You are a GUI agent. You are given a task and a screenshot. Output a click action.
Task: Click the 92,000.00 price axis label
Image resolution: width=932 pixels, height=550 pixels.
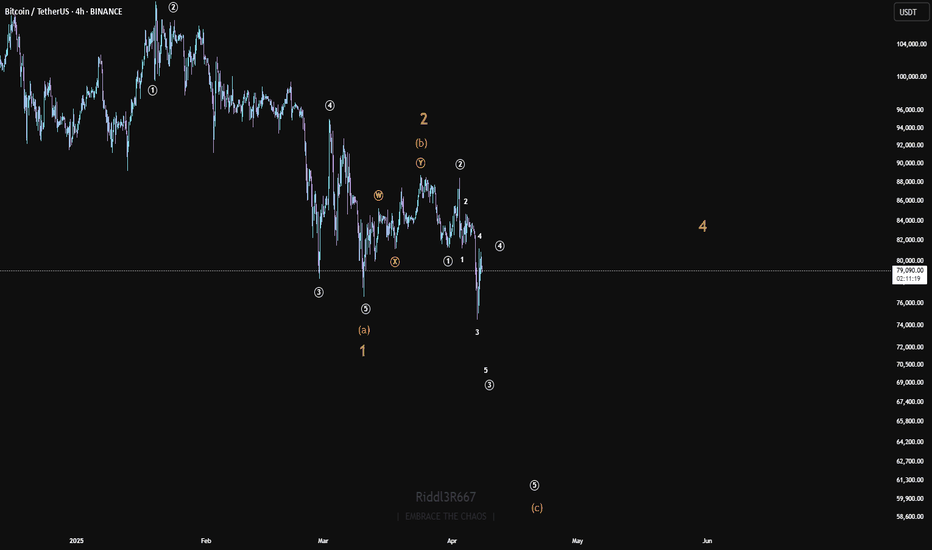pyautogui.click(x=911, y=145)
